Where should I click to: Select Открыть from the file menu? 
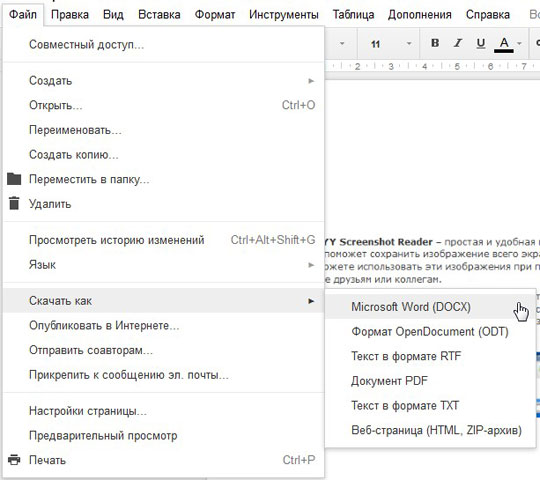coord(164,105)
